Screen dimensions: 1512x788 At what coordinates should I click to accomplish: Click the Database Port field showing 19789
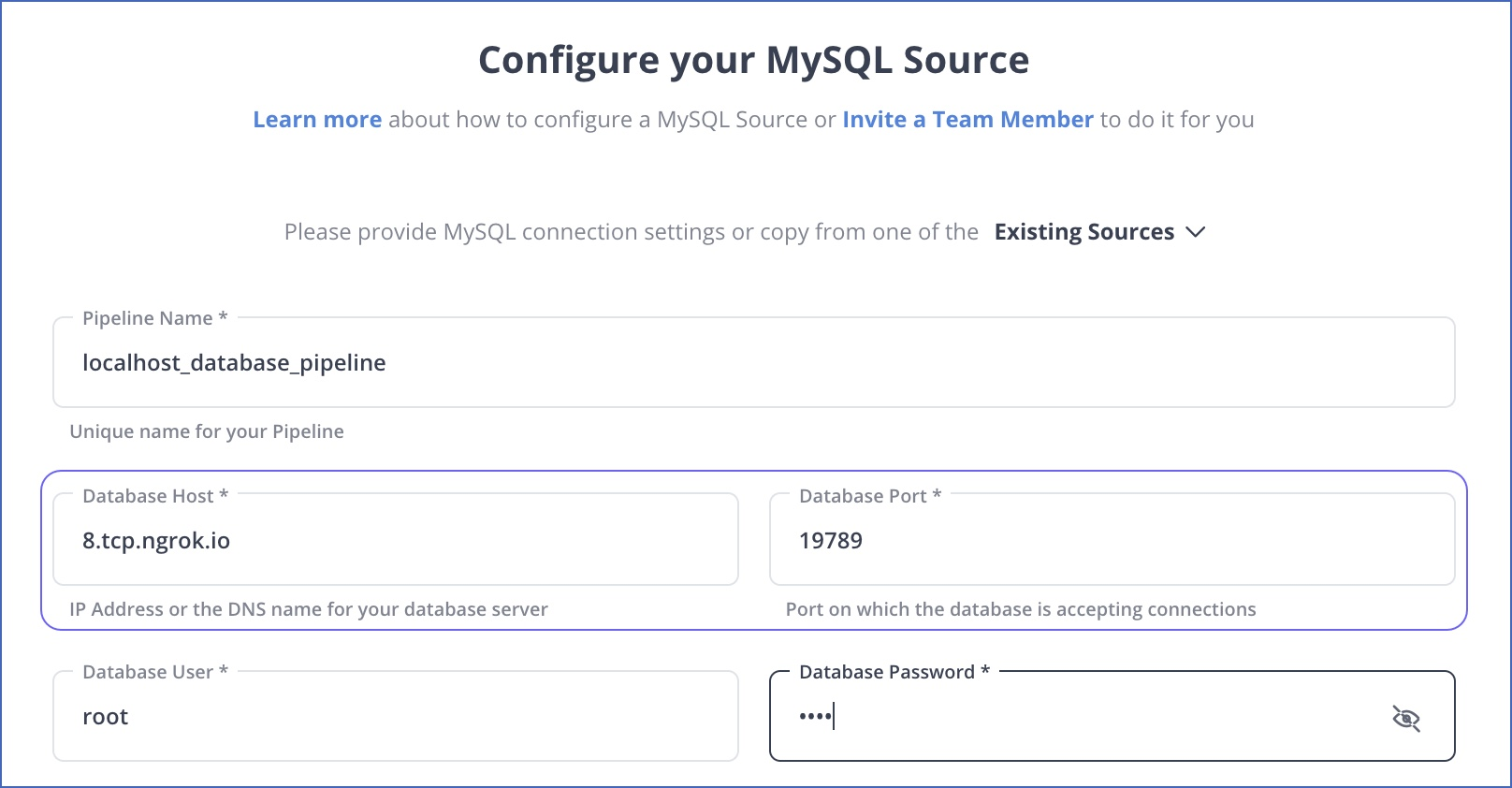point(1112,540)
